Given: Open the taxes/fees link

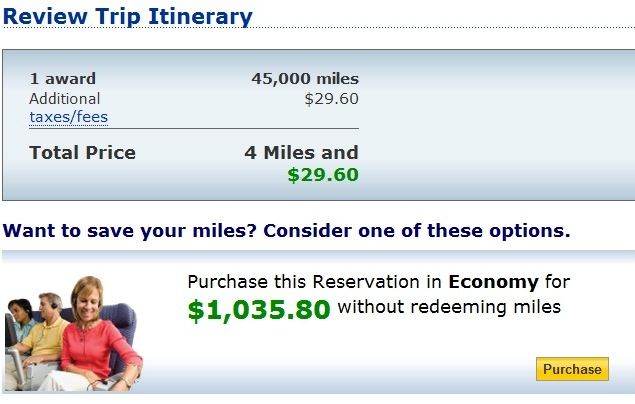Looking at the screenshot, I should point(68,117).
